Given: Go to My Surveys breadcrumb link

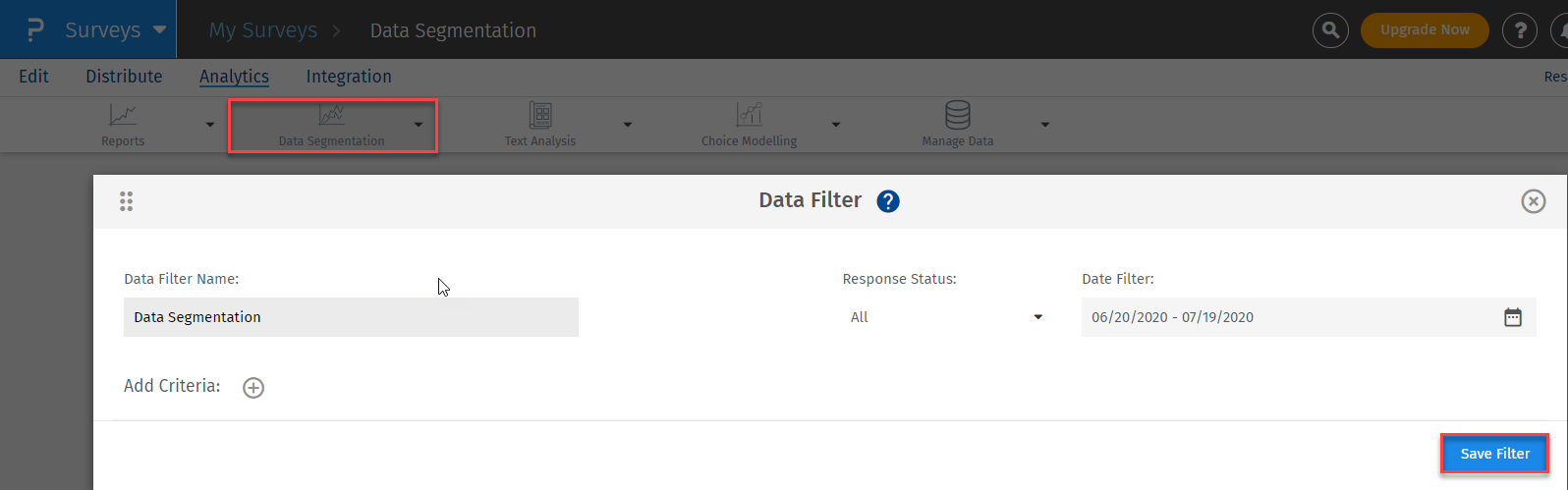Looking at the screenshot, I should click(x=262, y=30).
